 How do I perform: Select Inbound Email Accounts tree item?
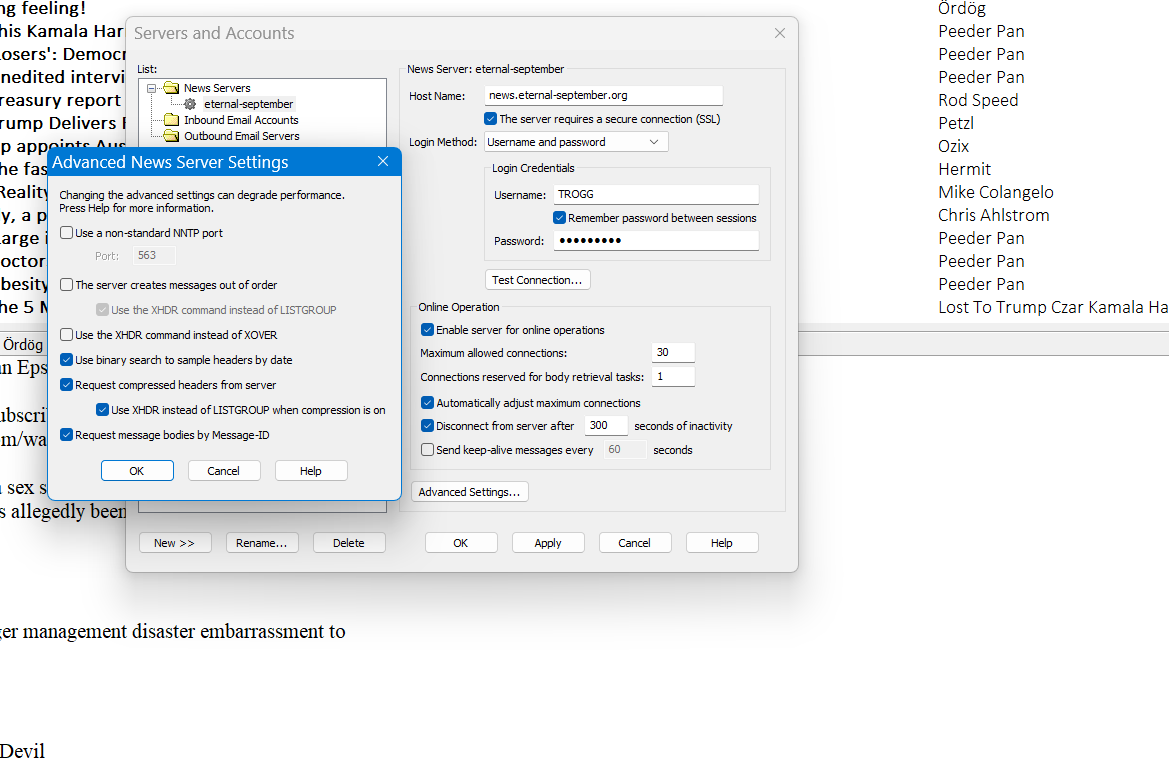tap(241, 120)
